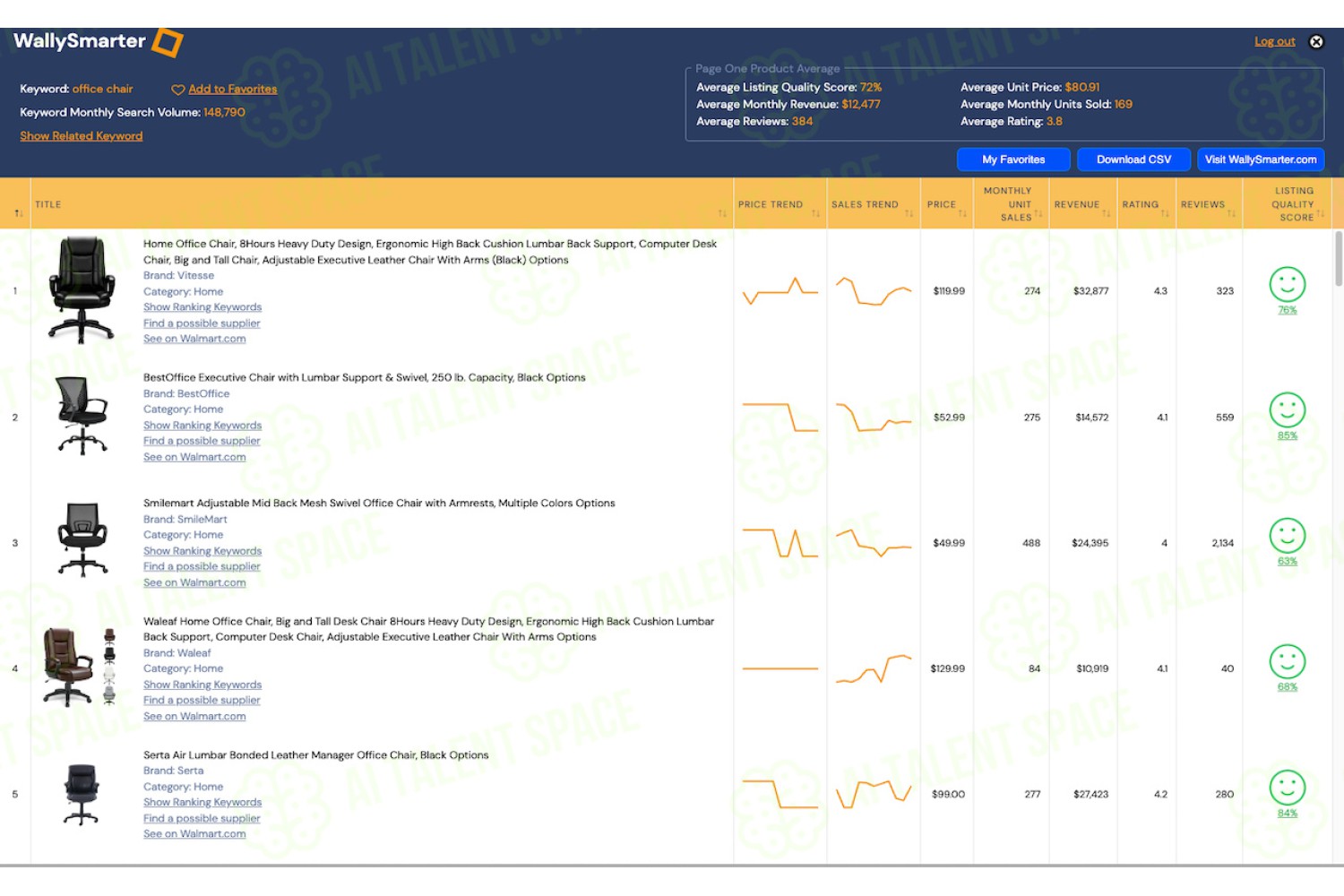1344x896 pixels.
Task: Open My Favorites
Action: pos(1013,159)
